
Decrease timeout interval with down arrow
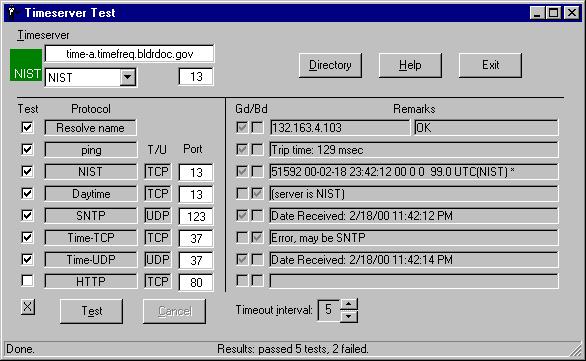point(349,316)
